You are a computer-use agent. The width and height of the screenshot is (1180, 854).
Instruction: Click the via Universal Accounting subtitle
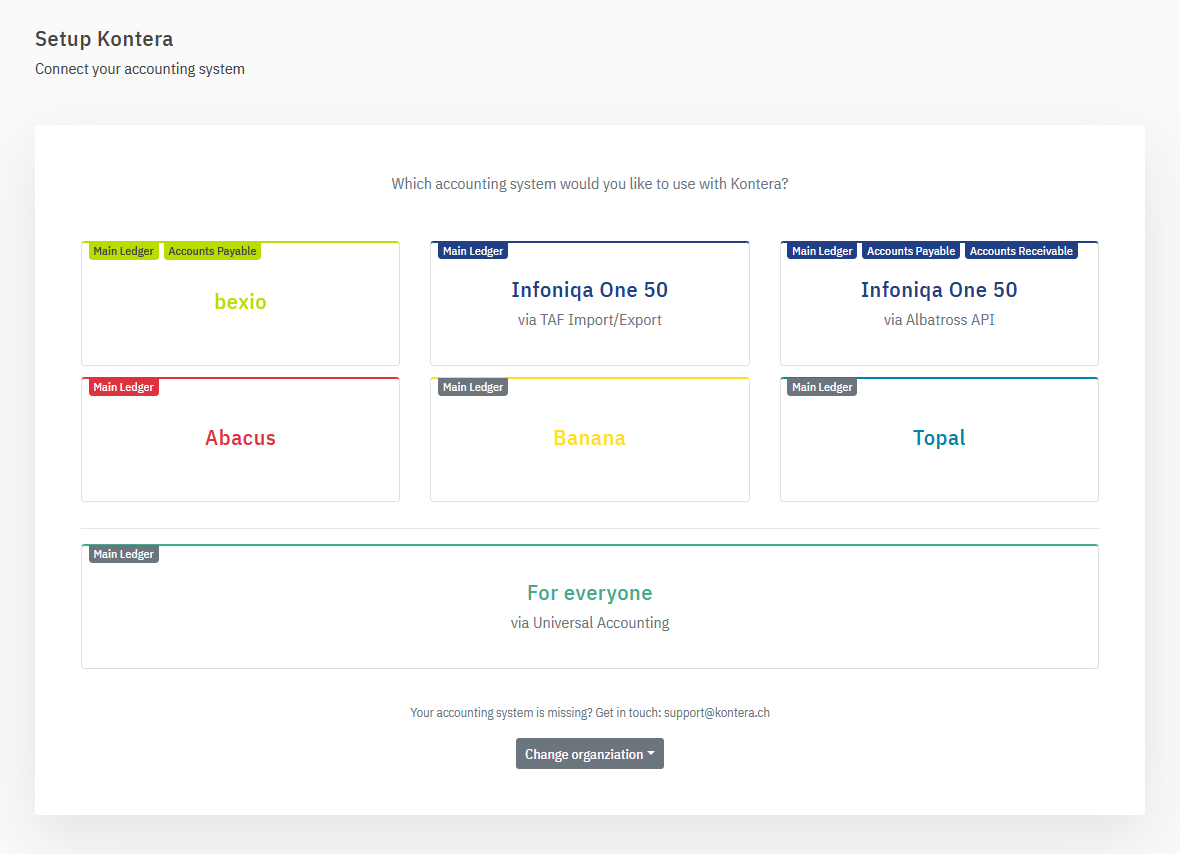(589, 622)
